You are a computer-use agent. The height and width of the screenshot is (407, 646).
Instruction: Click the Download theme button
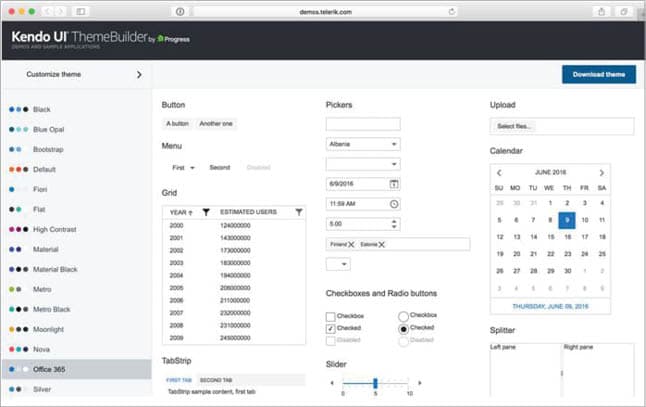(598, 74)
